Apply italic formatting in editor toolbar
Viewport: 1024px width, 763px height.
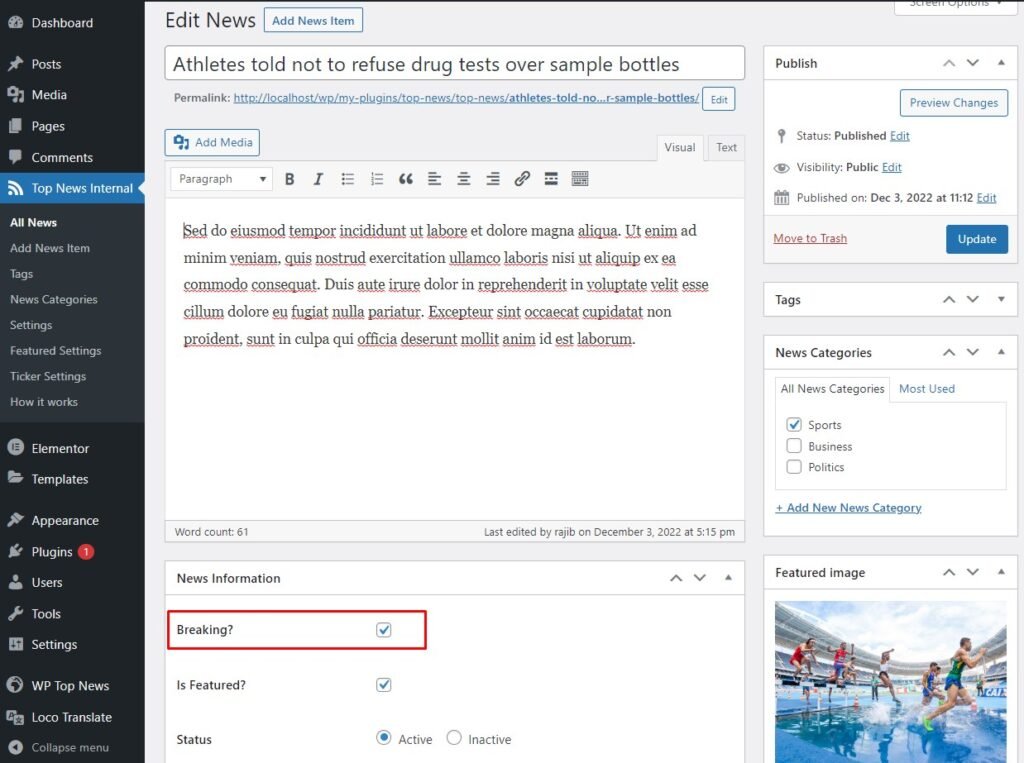click(318, 179)
